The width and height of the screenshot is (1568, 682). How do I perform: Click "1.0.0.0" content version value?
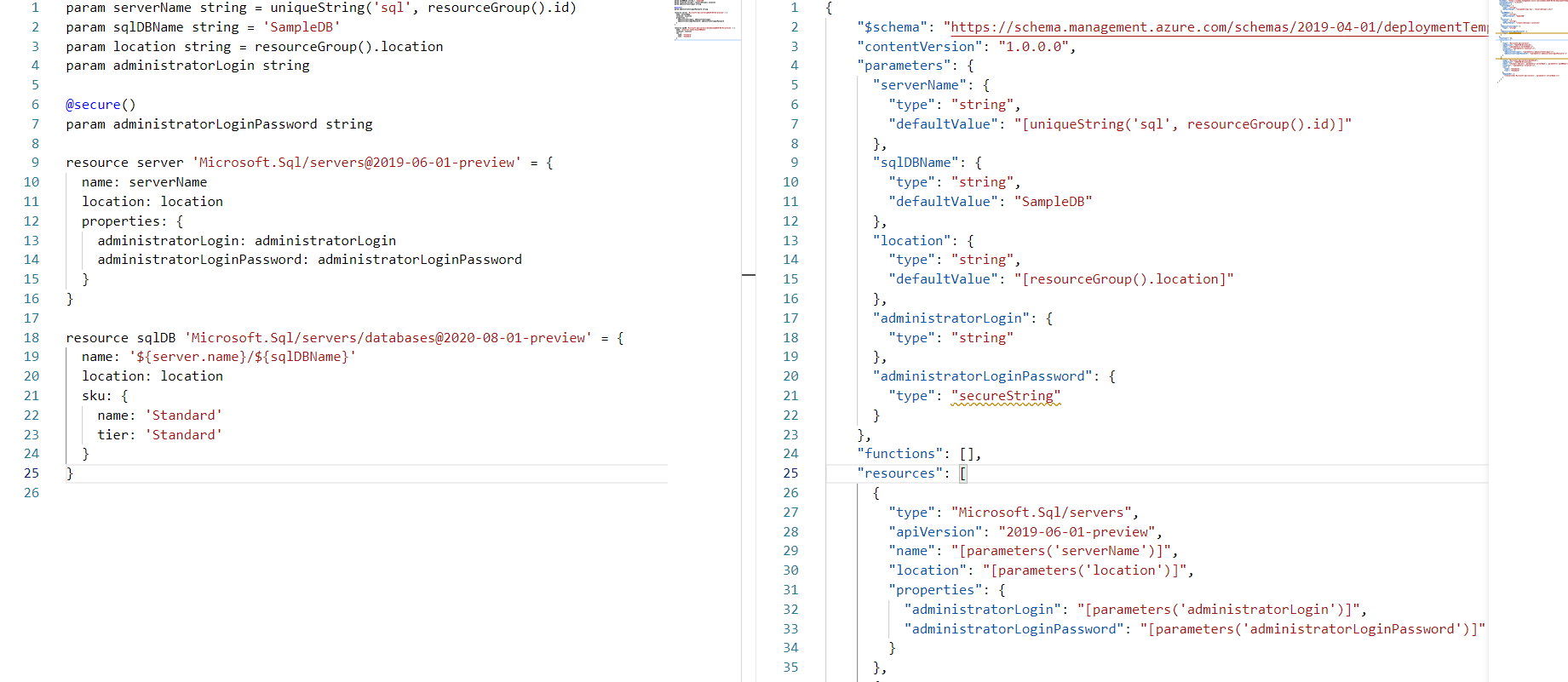[1033, 47]
